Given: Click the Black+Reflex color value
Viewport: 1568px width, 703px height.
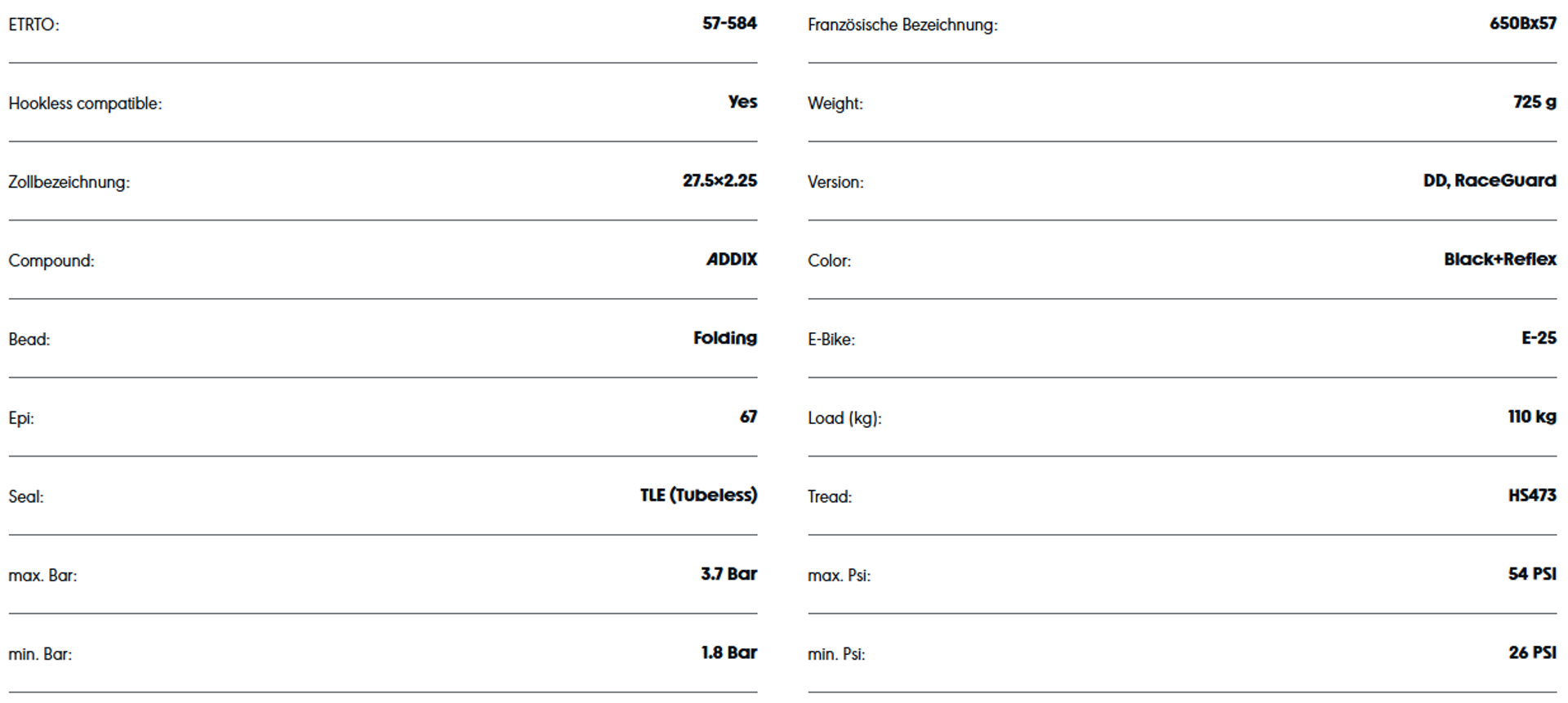Looking at the screenshot, I should [x=1499, y=260].
